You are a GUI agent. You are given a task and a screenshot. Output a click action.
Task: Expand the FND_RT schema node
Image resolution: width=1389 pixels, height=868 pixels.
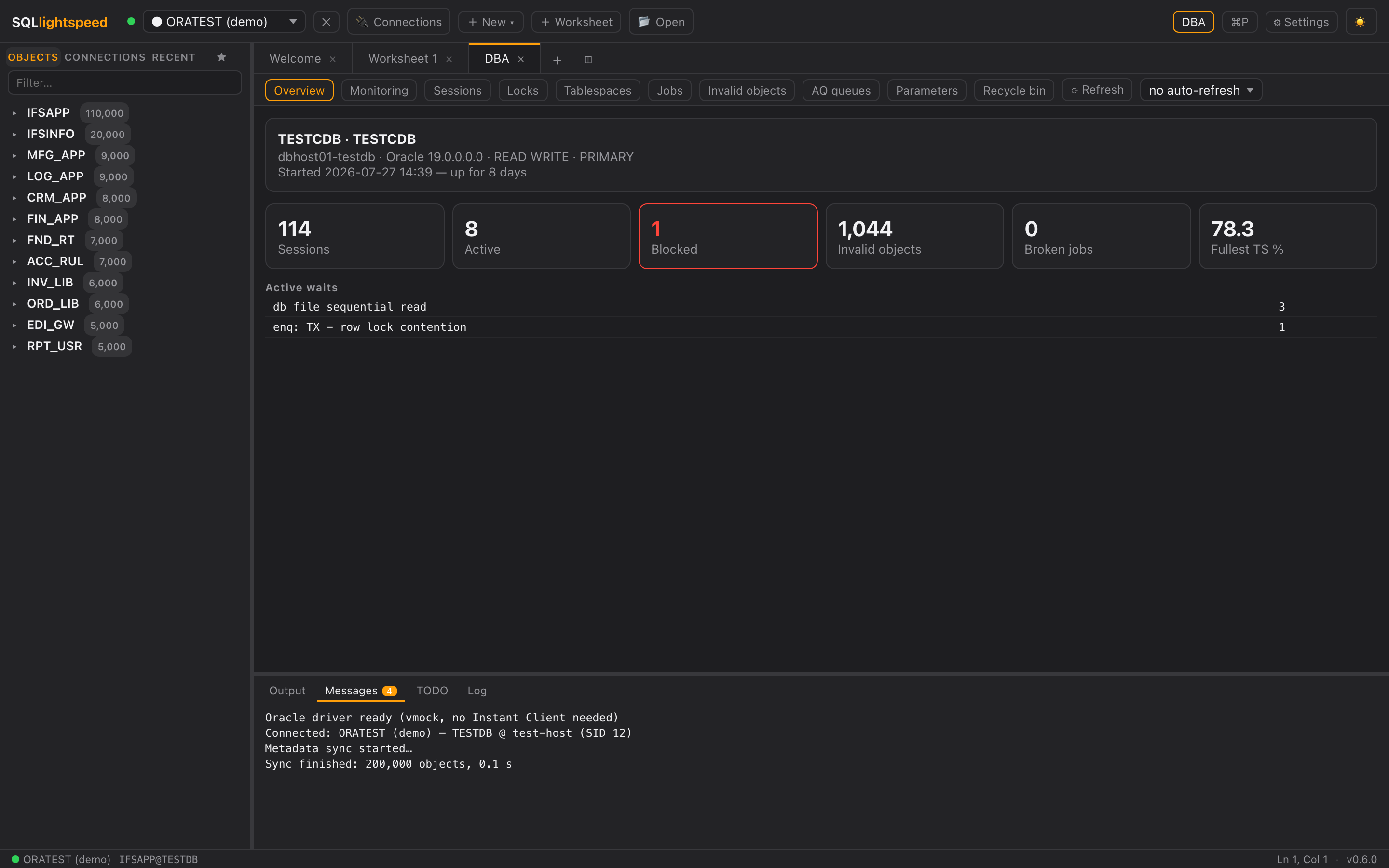pyautogui.click(x=14, y=241)
